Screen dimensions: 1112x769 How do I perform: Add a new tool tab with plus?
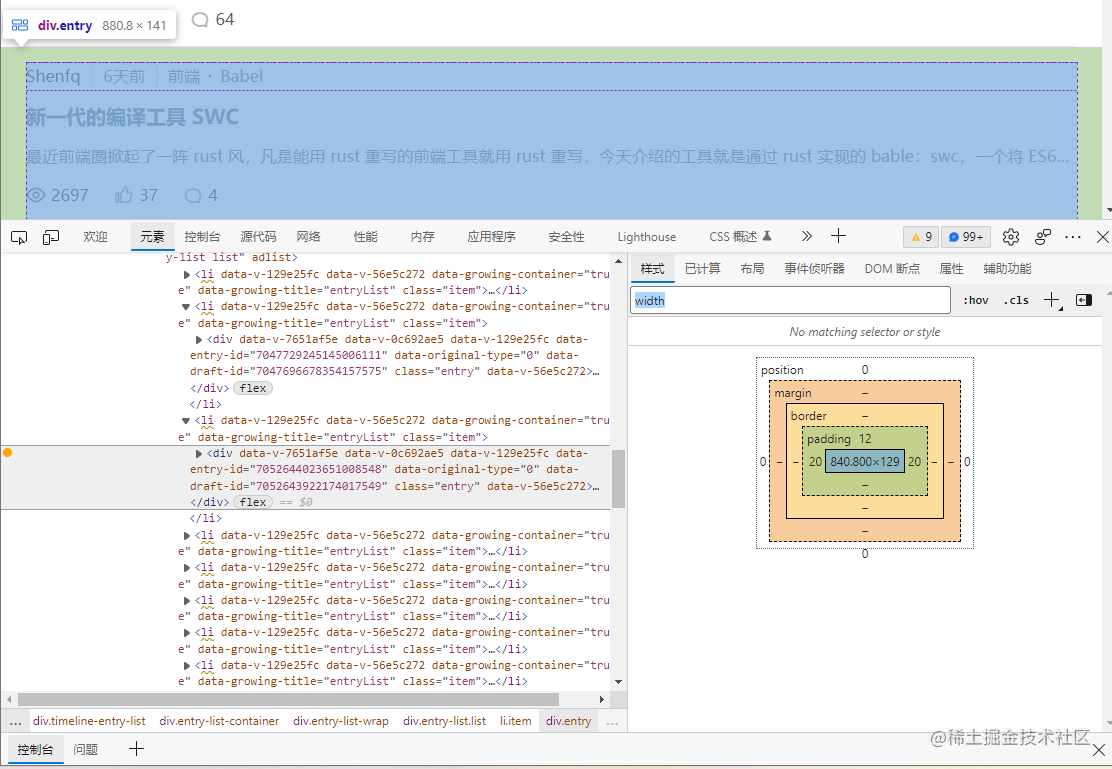point(838,236)
